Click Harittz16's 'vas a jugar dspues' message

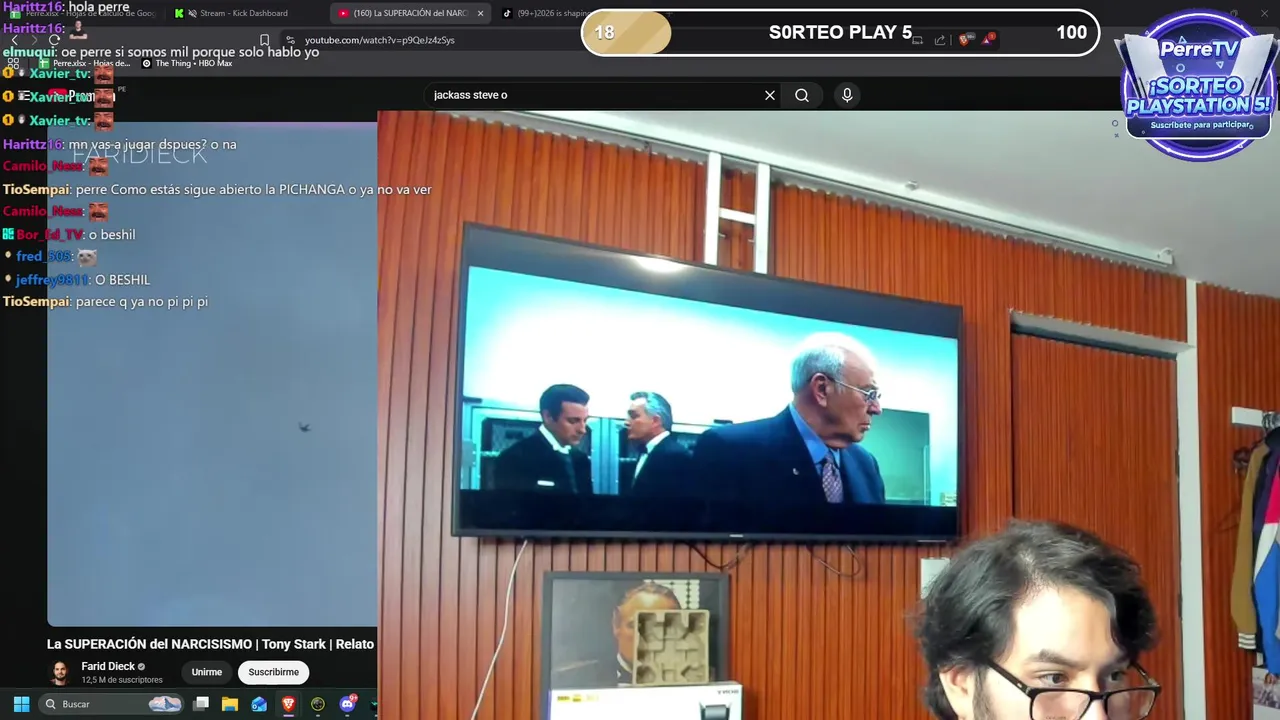(x=120, y=144)
